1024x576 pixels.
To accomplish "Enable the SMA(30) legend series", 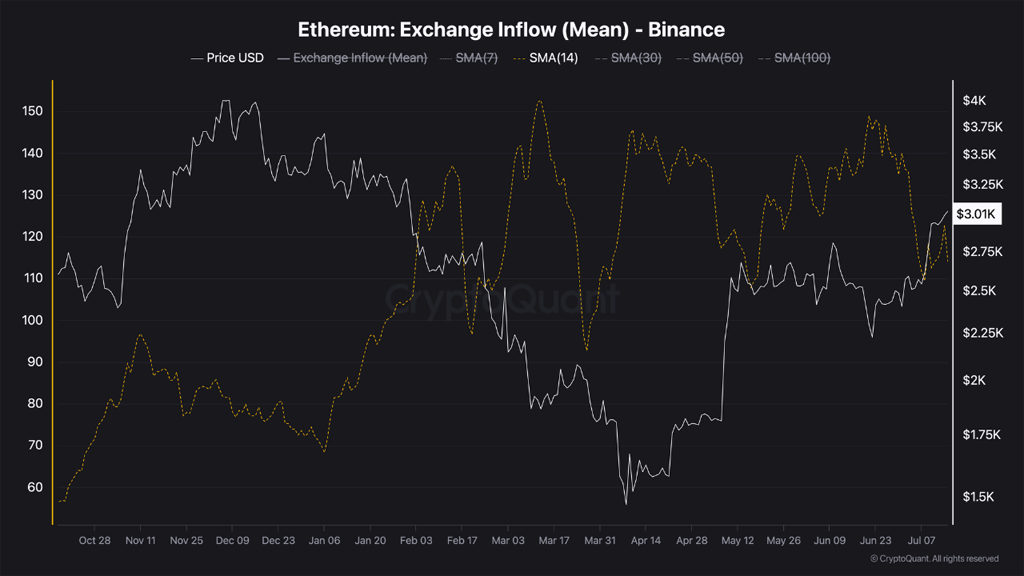I will click(x=628, y=58).
